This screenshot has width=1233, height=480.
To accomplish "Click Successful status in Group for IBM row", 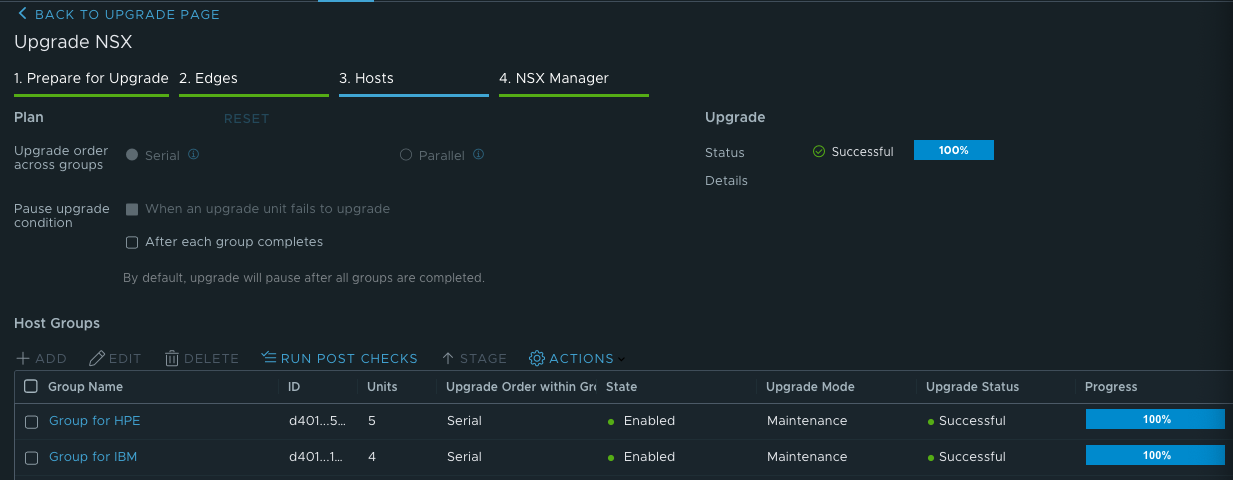I will coord(972,457).
